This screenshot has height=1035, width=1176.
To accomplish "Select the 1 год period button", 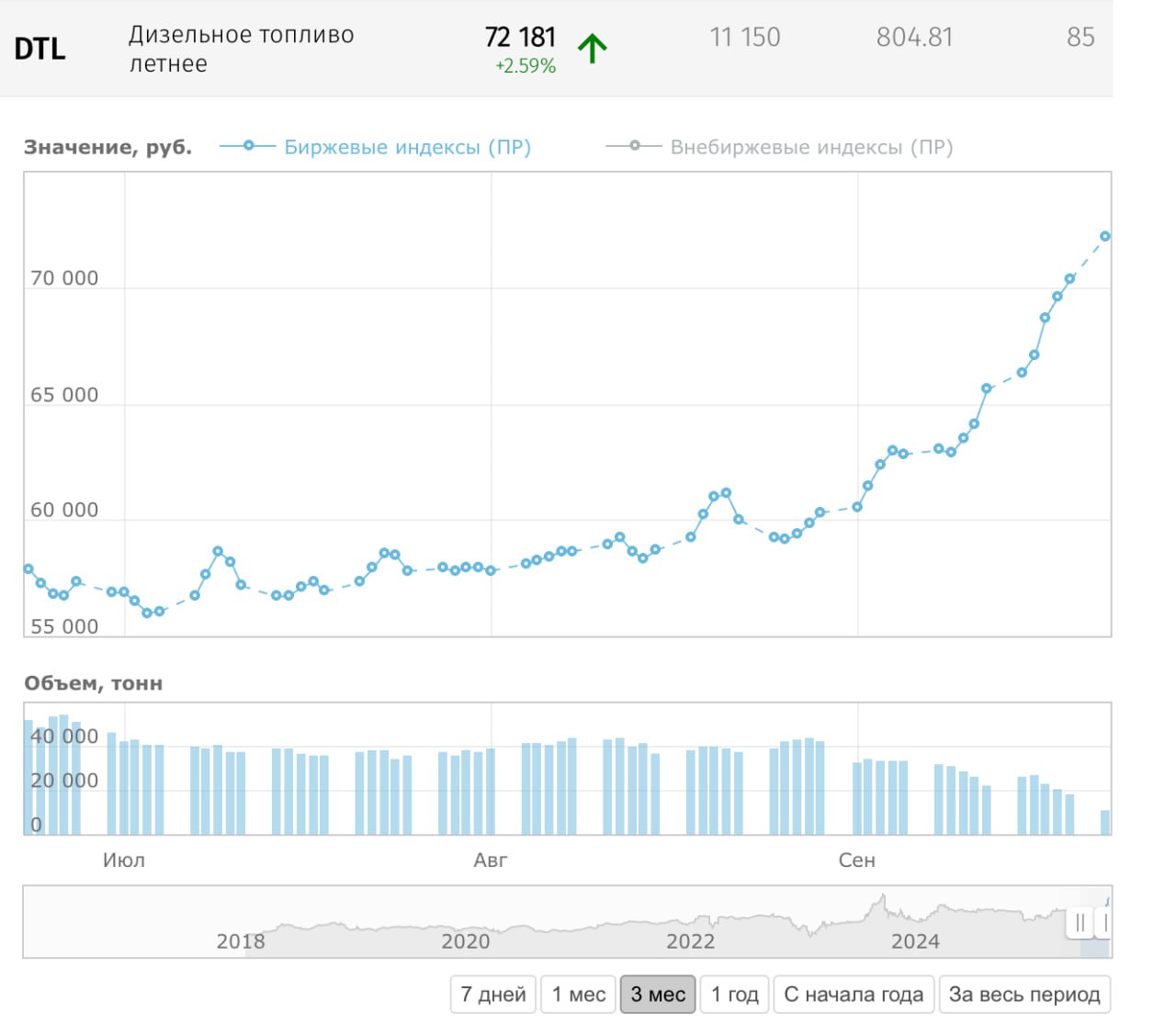I will point(735,995).
